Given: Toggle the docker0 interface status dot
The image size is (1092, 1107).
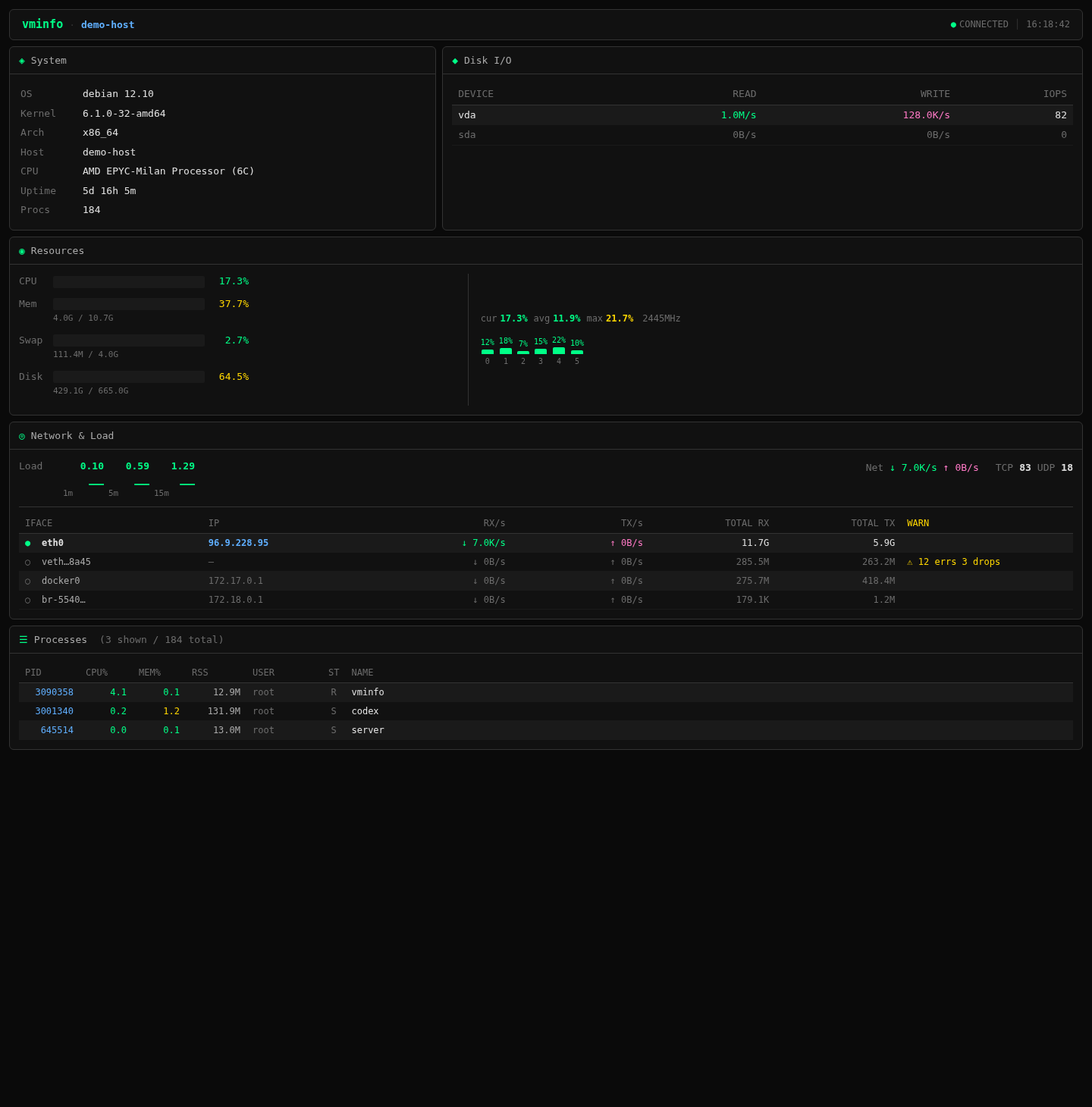Looking at the screenshot, I should coord(28,581).
